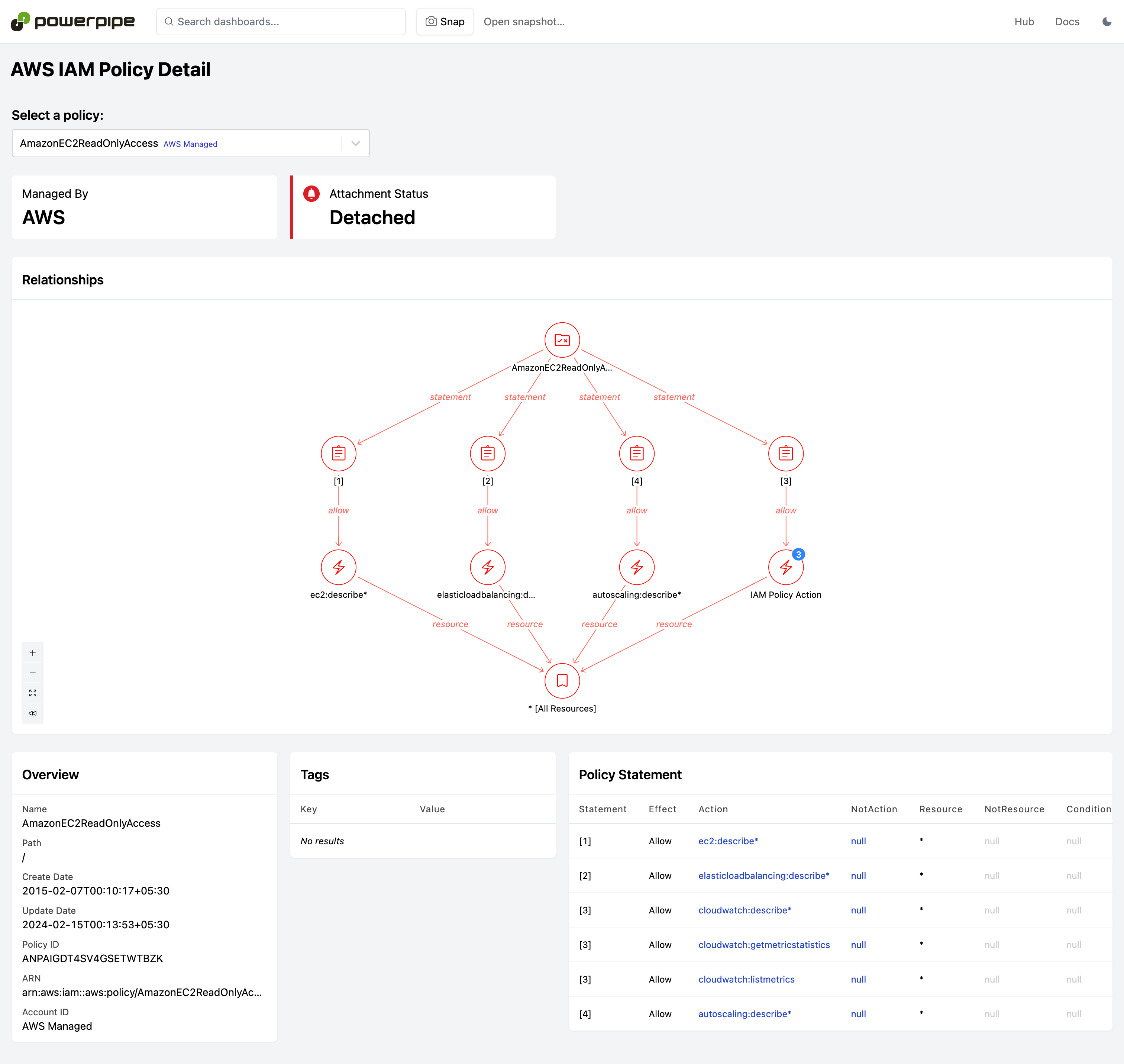Open the Docs menu item
This screenshot has width=1124, height=1064.
1067,22
